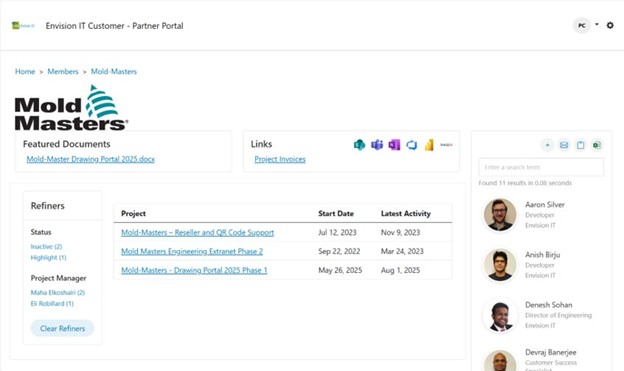Open the Microsoft Teams icon in Links

click(x=377, y=145)
